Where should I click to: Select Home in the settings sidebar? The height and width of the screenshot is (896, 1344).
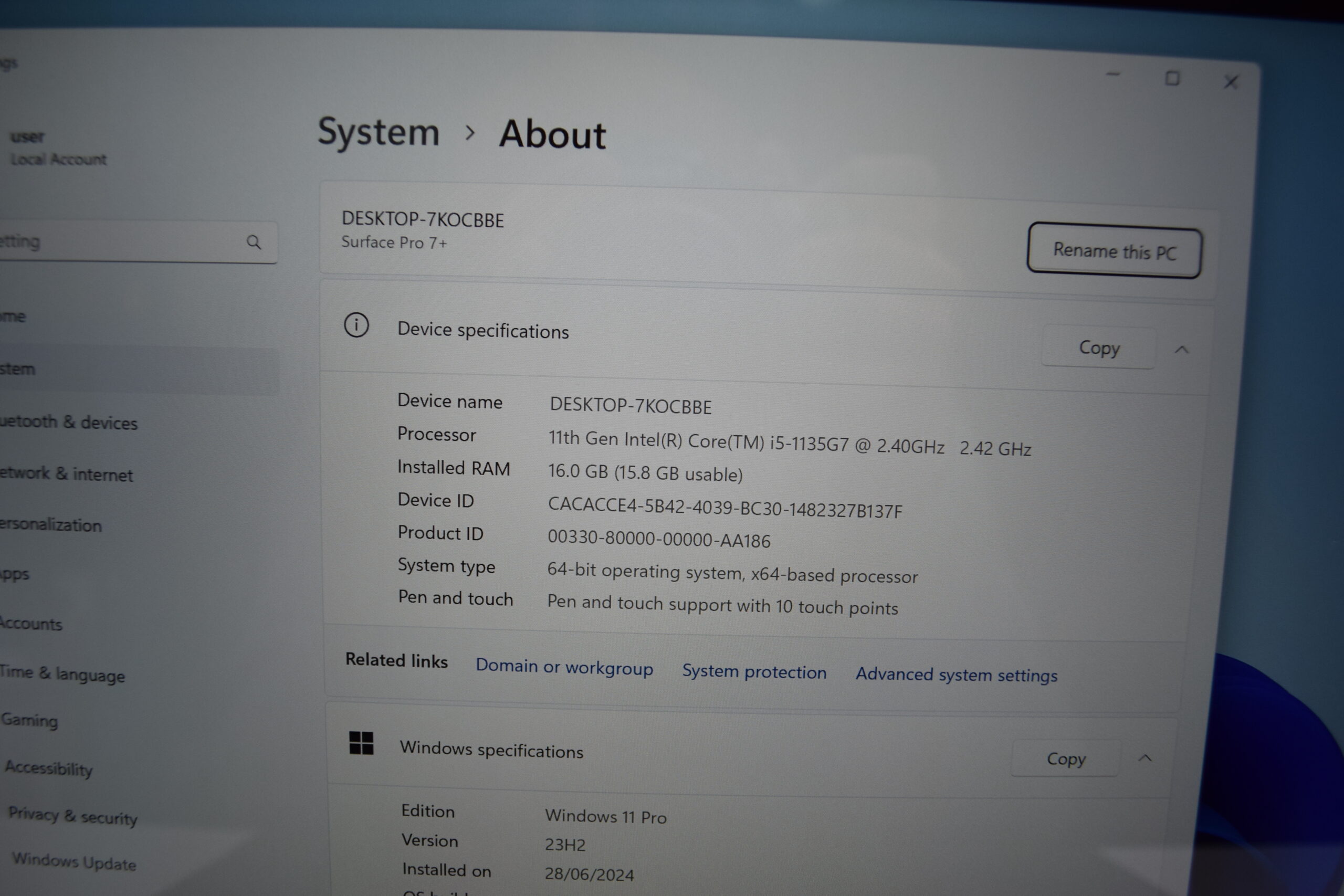(x=13, y=316)
